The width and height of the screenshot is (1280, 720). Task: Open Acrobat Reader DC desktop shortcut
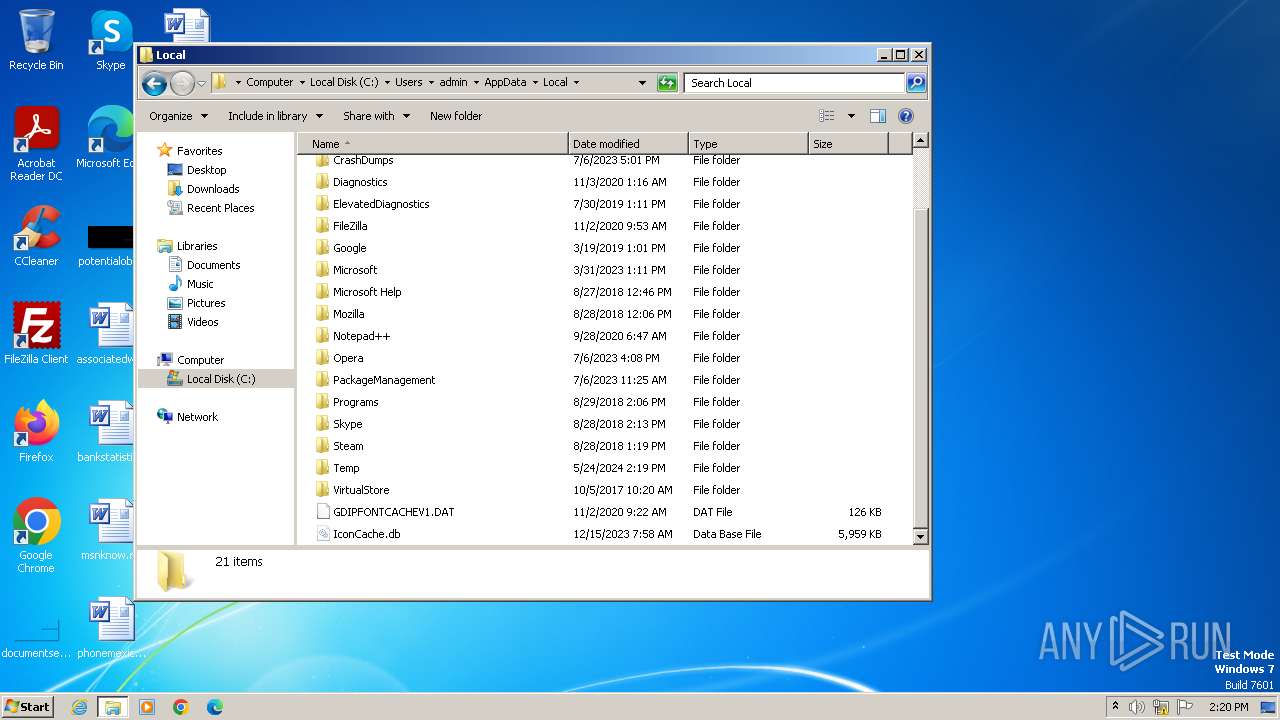[x=36, y=145]
